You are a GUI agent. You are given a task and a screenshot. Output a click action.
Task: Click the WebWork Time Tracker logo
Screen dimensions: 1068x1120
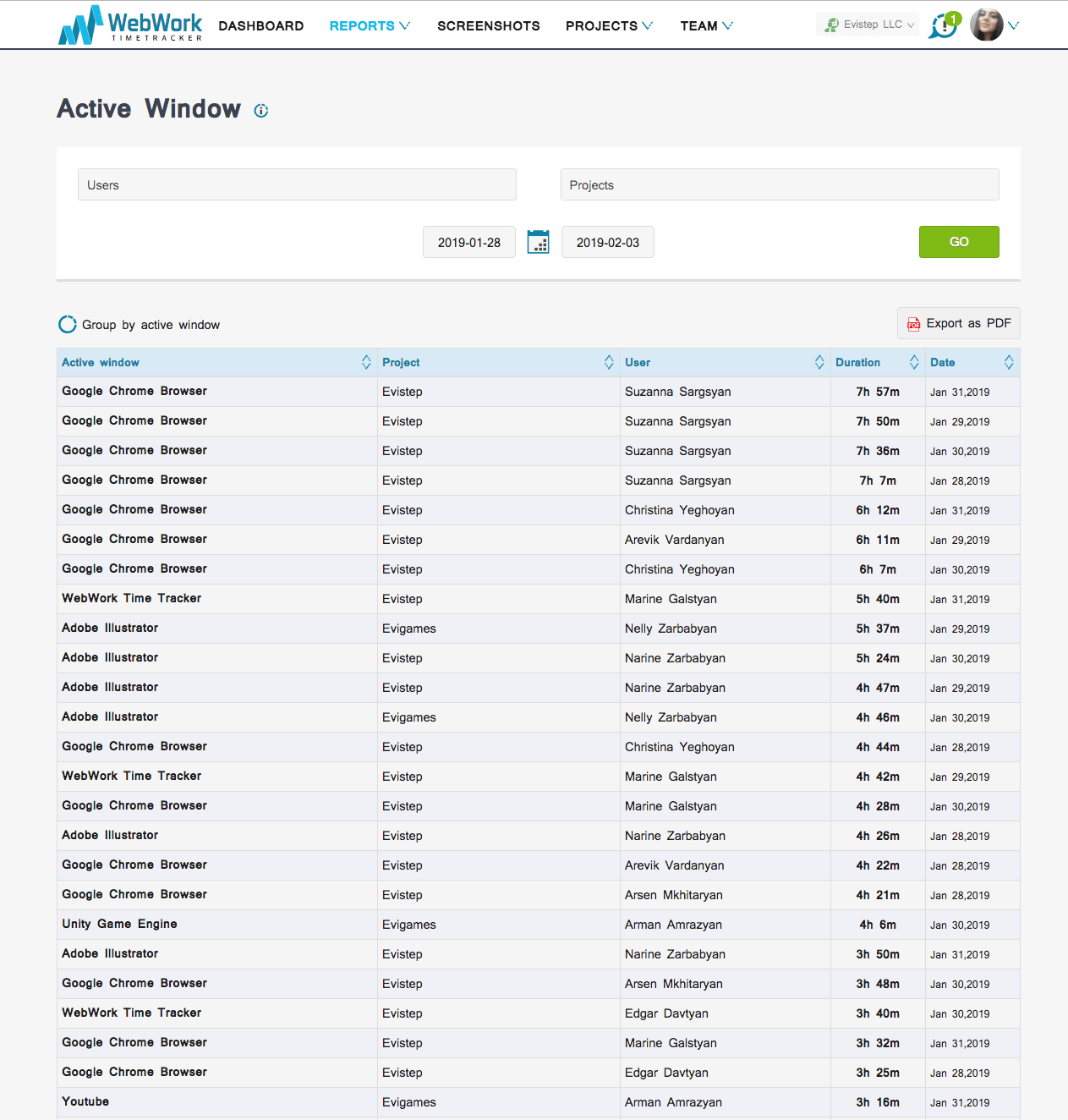130,25
